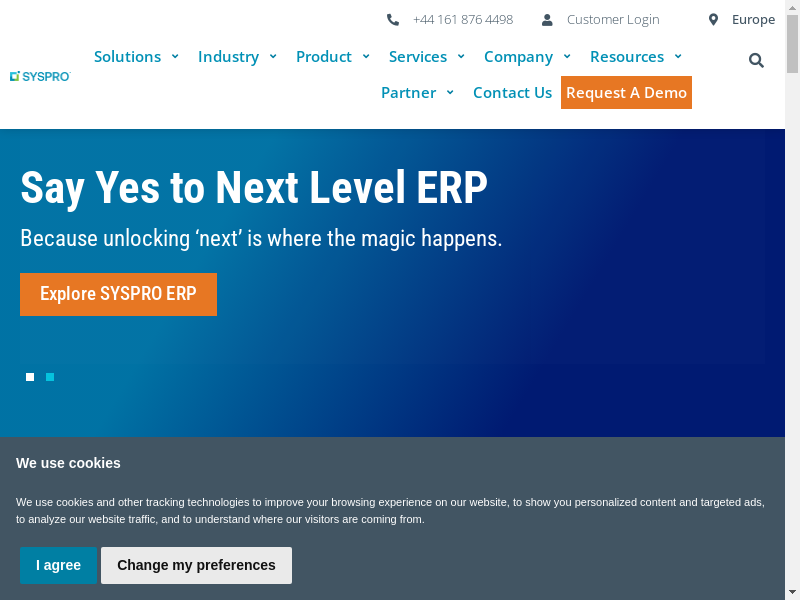
Task: Click the Customer Login person icon
Action: (547, 19)
